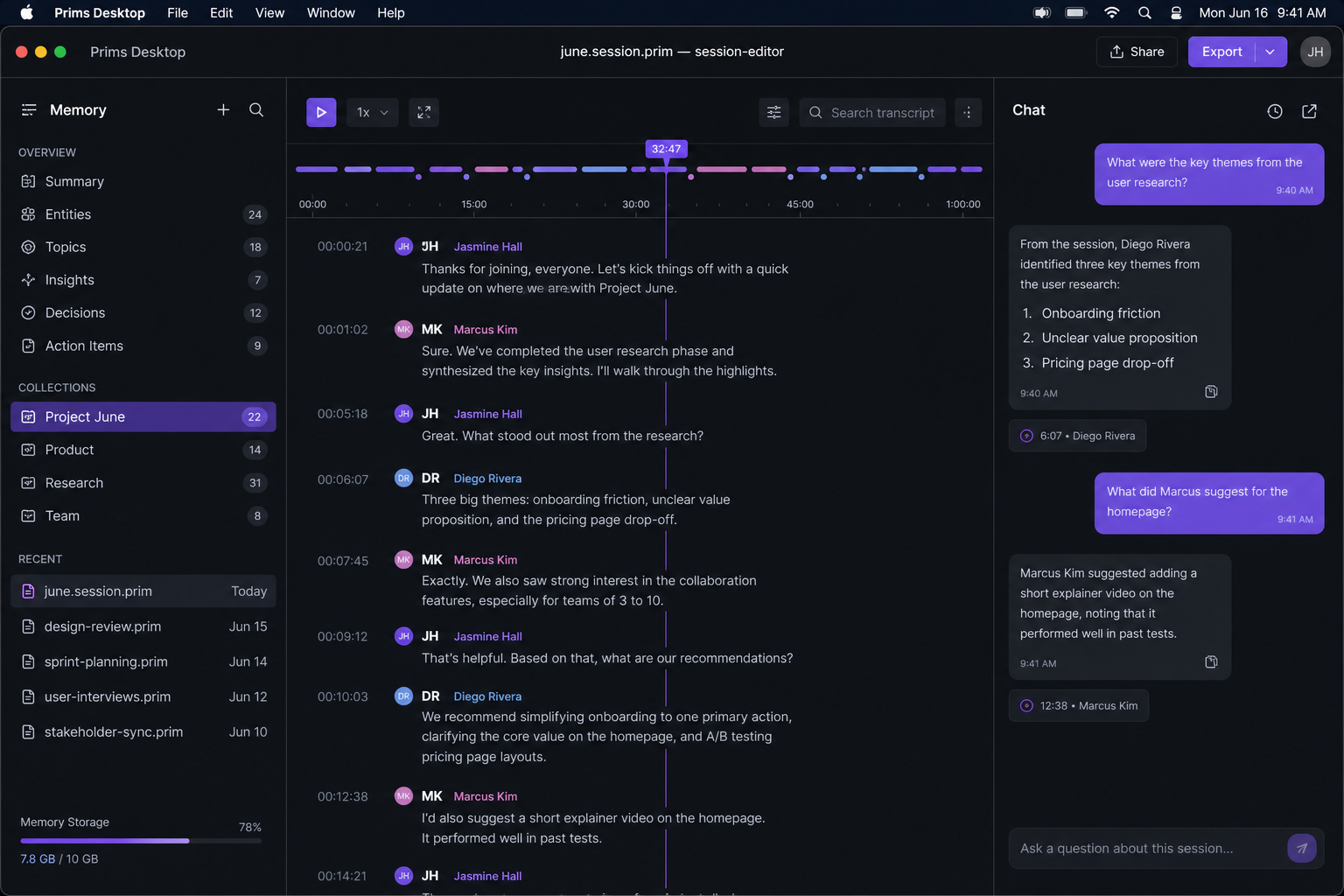
Task: Select the Research collection
Action: point(143,483)
